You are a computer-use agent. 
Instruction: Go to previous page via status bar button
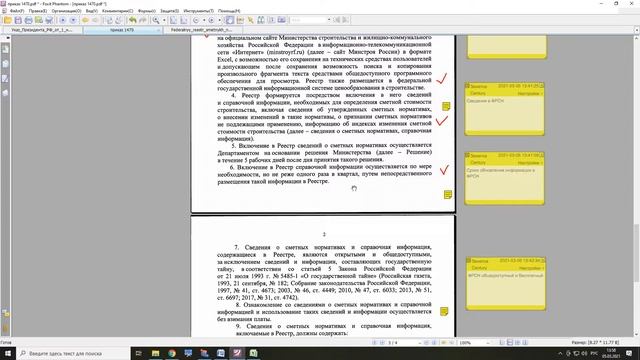pyautogui.click(x=382, y=343)
